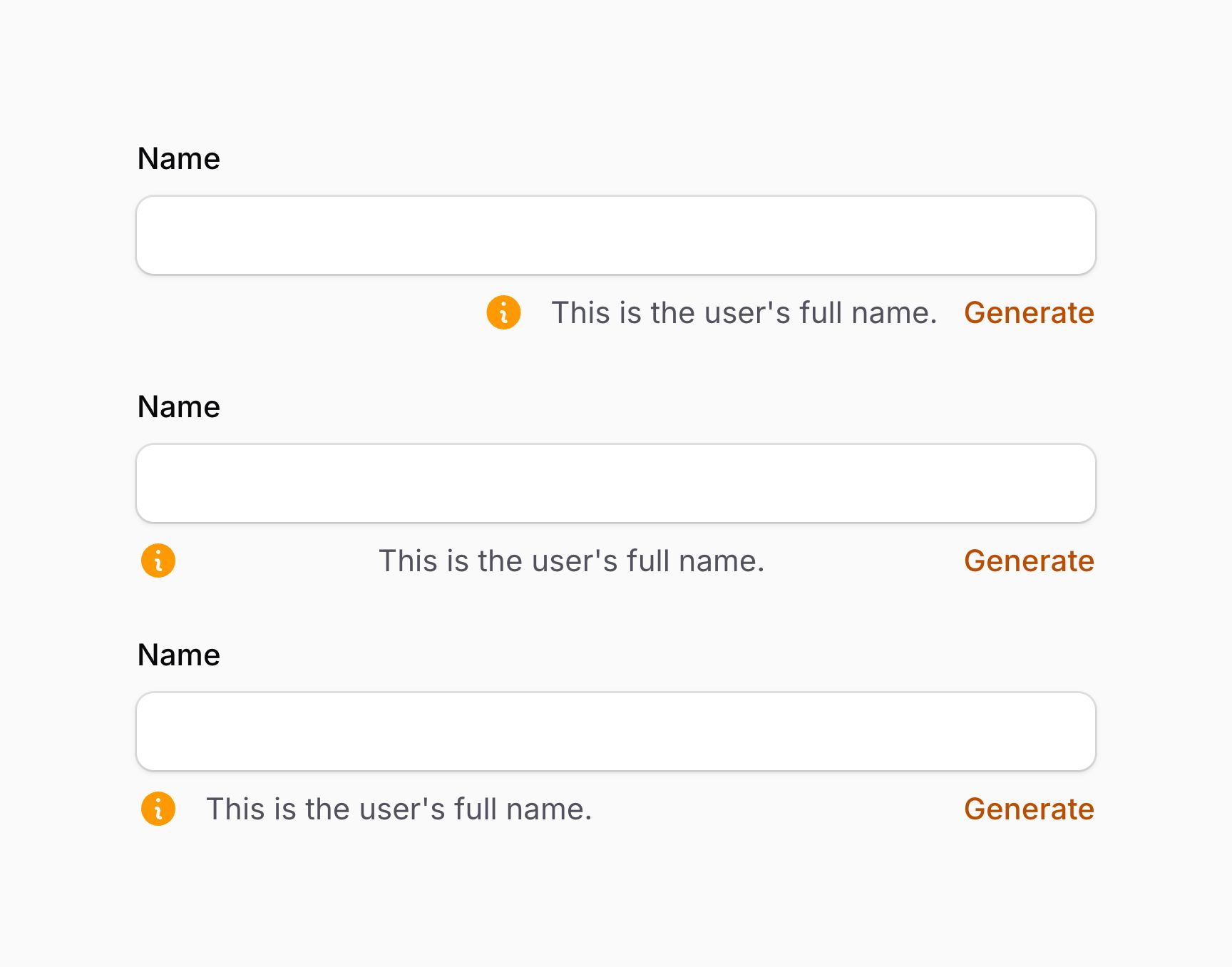Click Generate under the second Name field
The image size is (1232, 967).
[1029, 561]
